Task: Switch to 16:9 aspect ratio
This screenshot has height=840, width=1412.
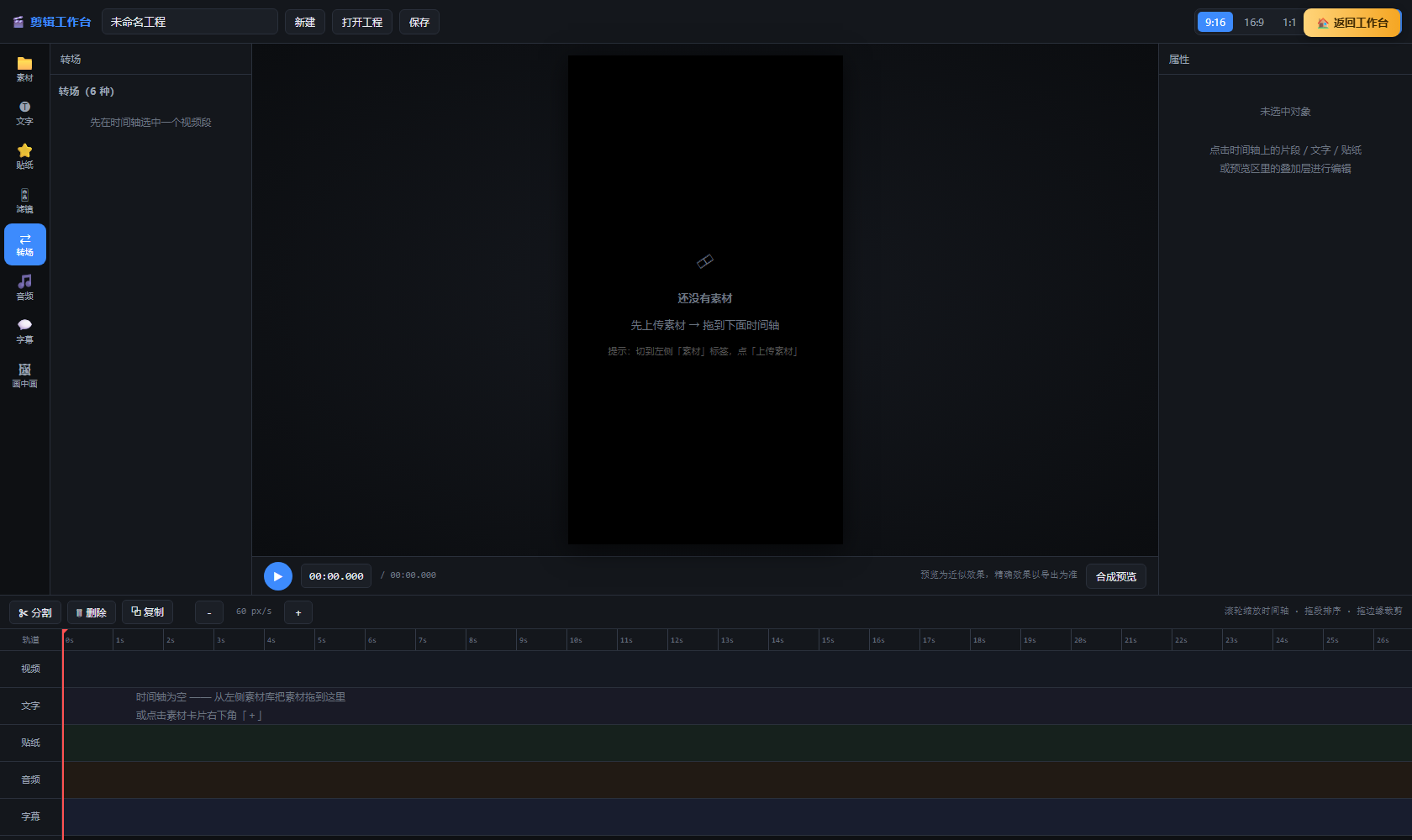Action: 1253,22
